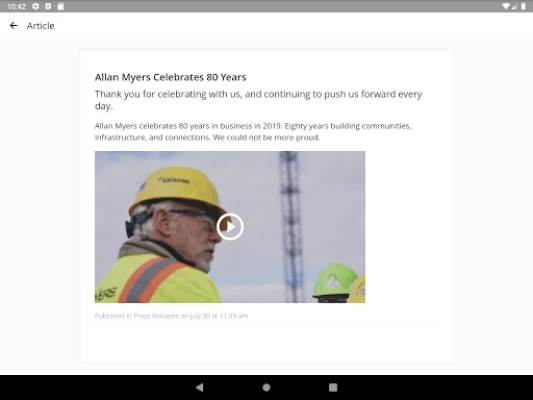
Task: Tap the back arrow in the header
Action: tap(14, 25)
